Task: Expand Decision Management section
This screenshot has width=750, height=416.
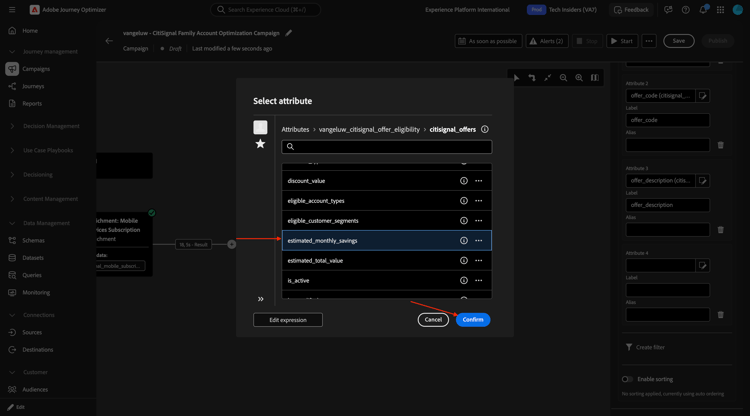Action: point(12,126)
